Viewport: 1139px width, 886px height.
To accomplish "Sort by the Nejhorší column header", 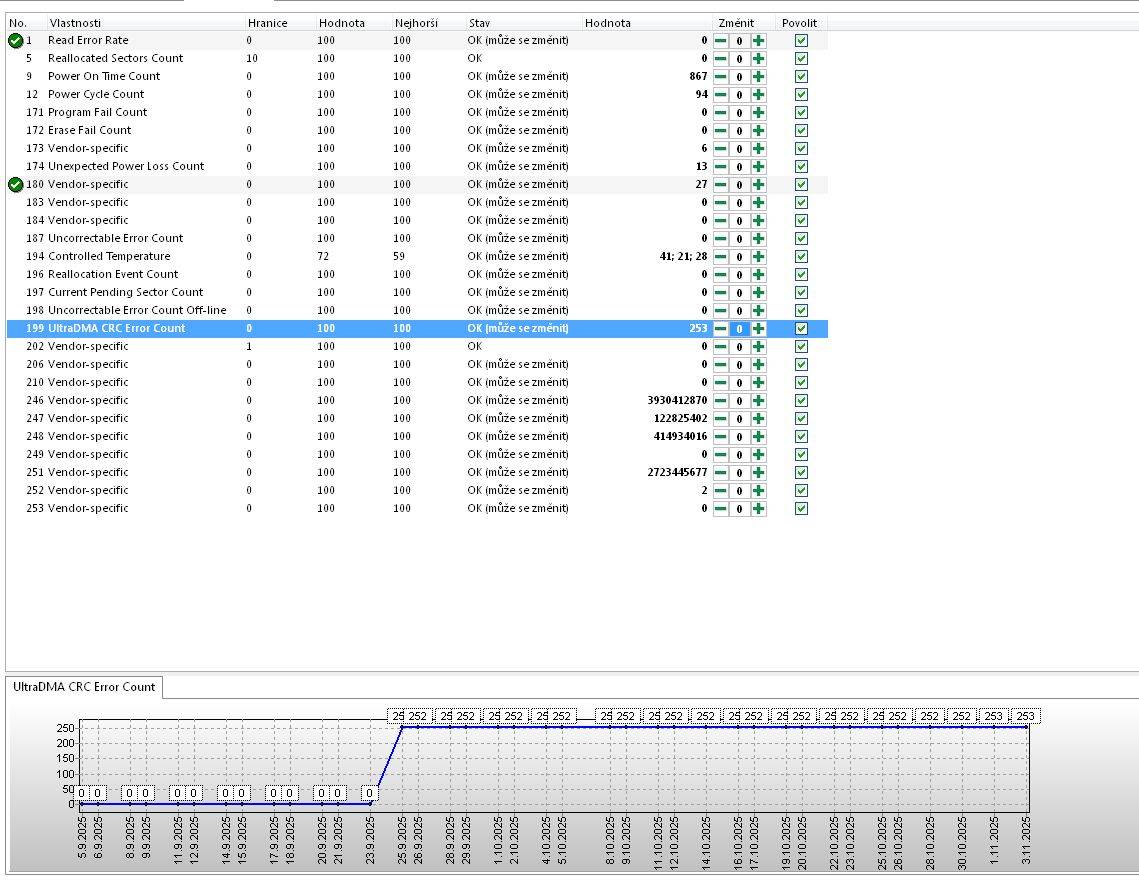I will click(x=414, y=23).
